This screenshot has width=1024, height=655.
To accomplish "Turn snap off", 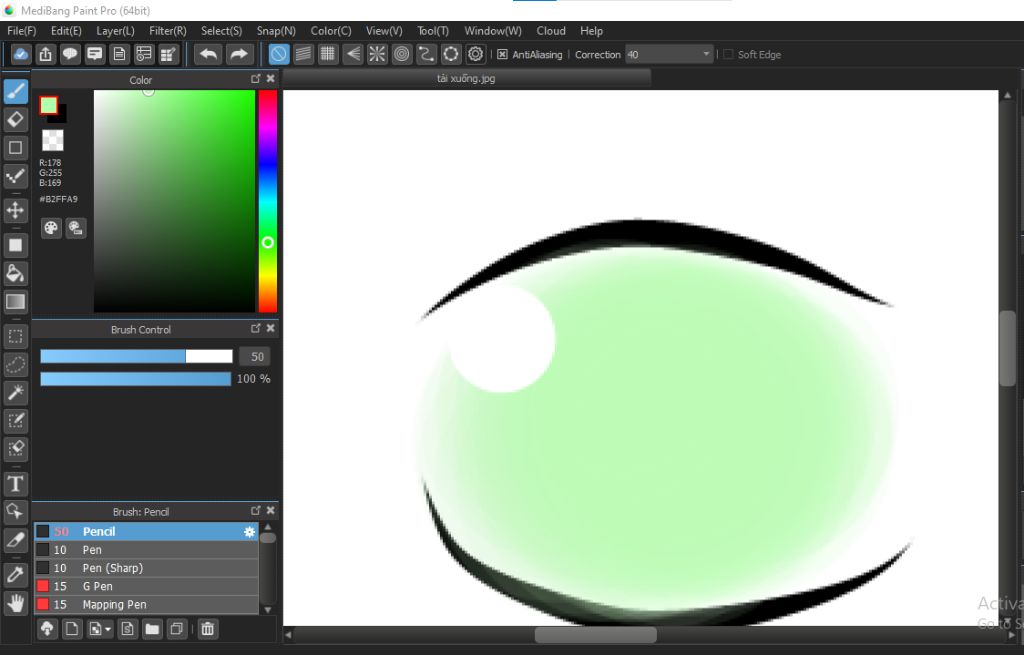I will coord(279,54).
